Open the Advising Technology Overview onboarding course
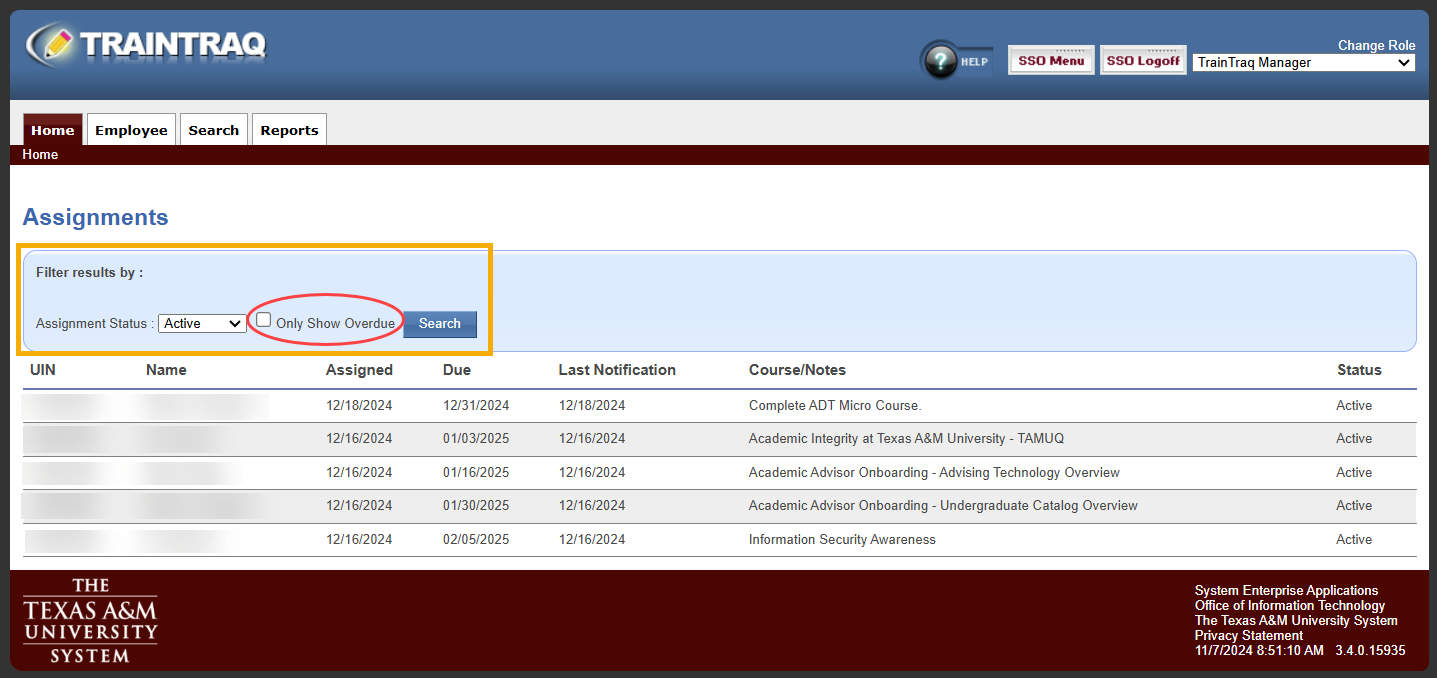This screenshot has height=678, width=1437. [933, 472]
